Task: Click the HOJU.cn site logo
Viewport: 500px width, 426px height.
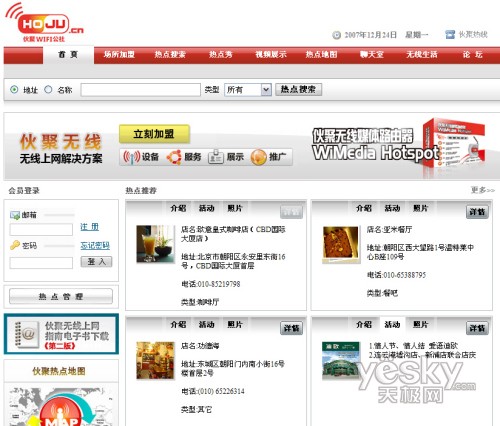Action: [44, 23]
